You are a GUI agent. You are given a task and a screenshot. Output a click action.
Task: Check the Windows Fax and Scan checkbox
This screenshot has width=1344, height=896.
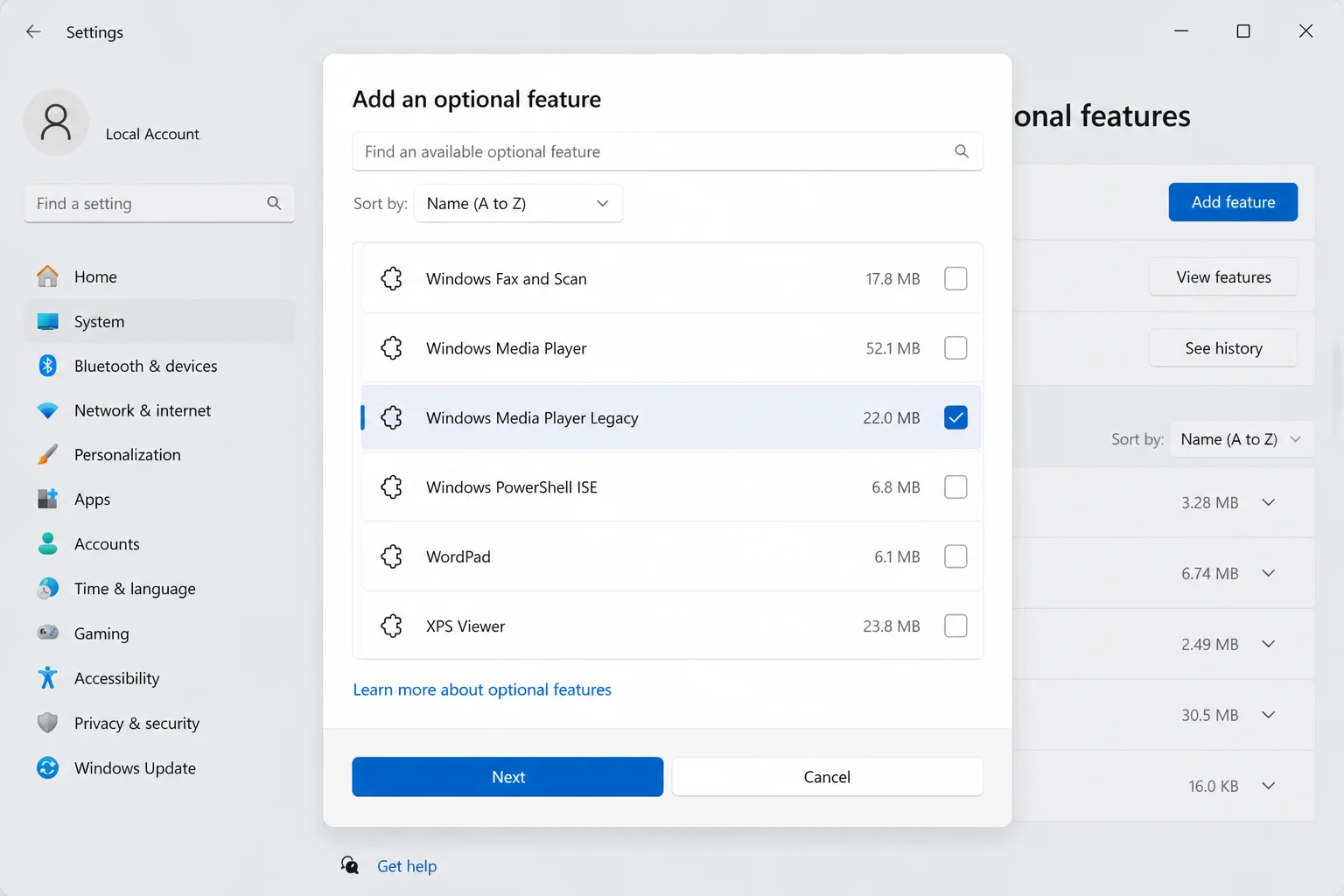coord(955,278)
